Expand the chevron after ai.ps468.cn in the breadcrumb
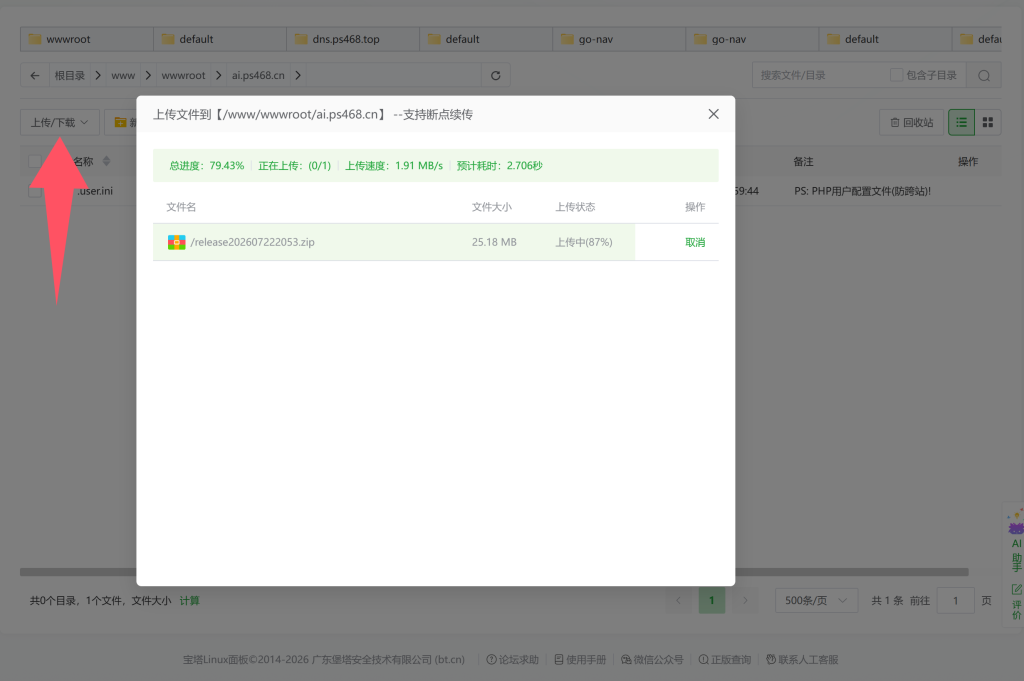The width and height of the screenshot is (1024, 681). (298, 76)
